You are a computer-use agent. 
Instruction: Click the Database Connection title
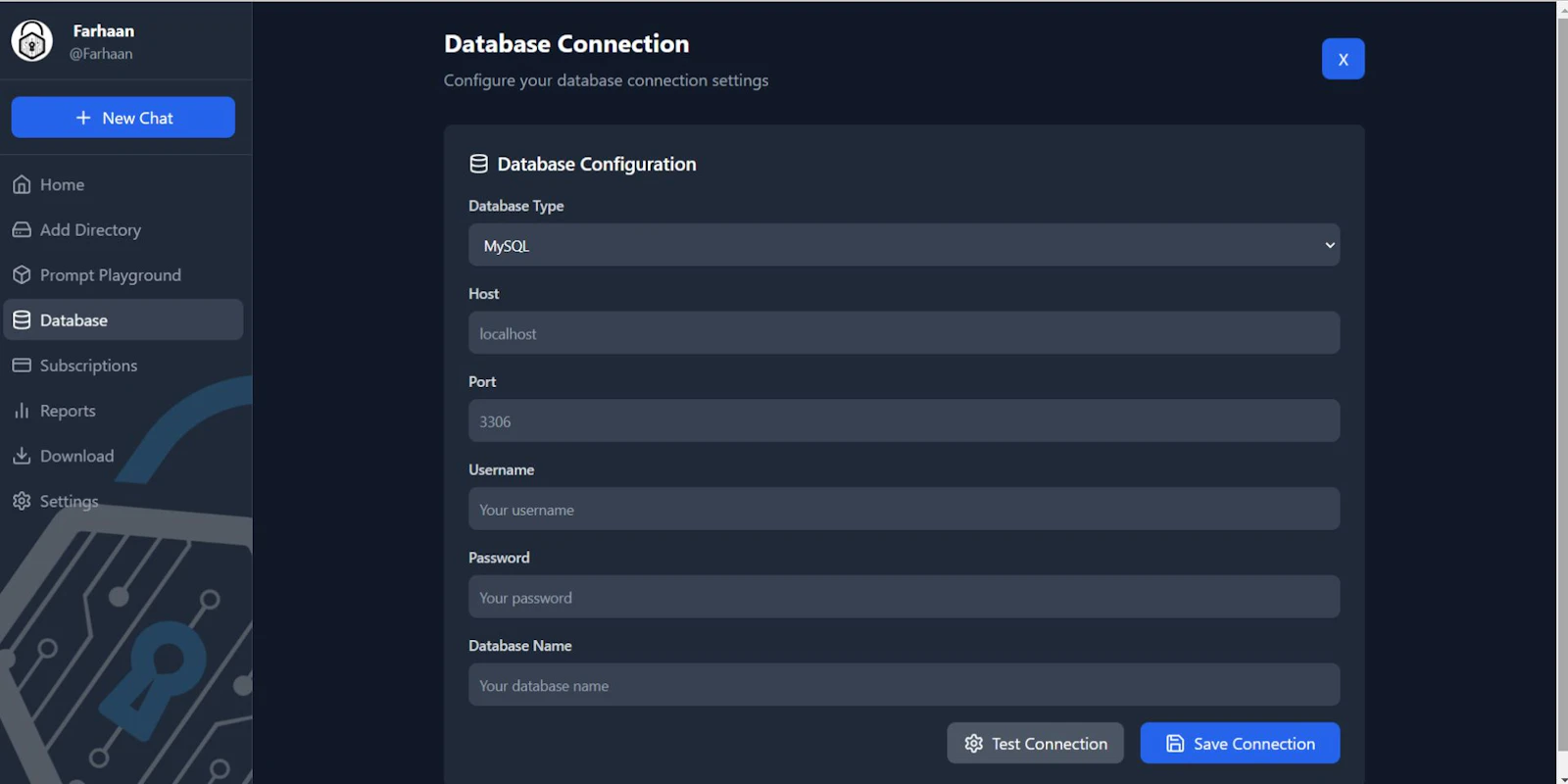(566, 43)
